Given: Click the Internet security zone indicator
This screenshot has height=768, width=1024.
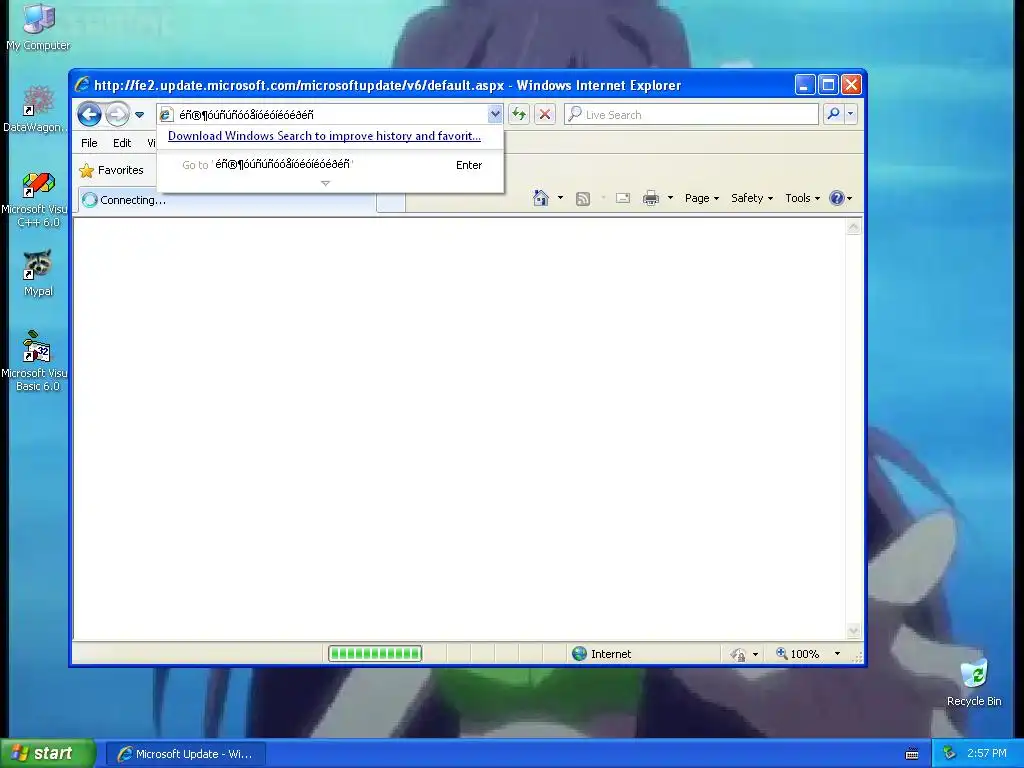Looking at the screenshot, I should point(601,654).
